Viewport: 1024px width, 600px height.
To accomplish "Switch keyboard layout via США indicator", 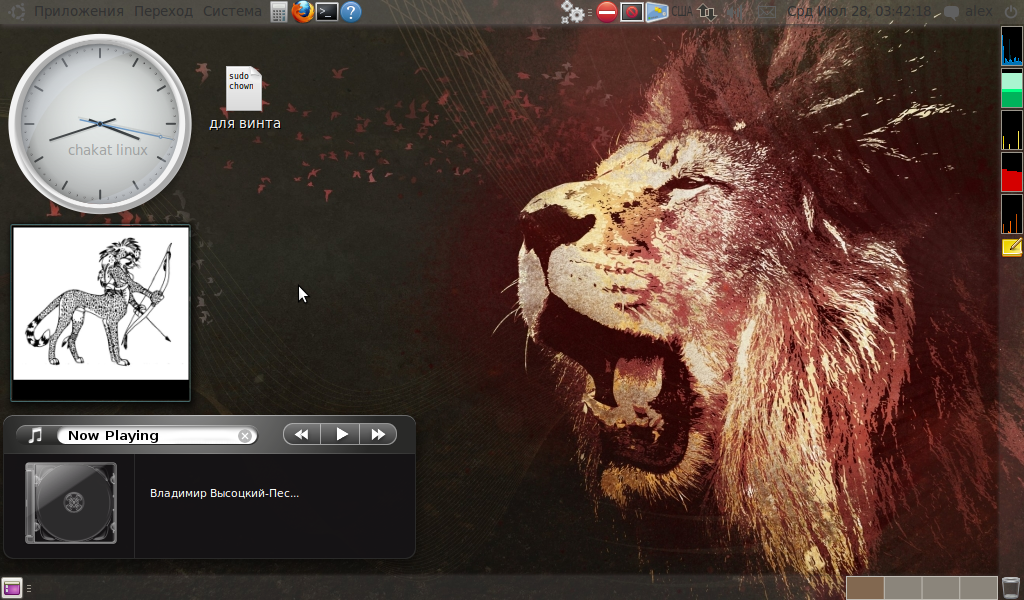I will 681,11.
